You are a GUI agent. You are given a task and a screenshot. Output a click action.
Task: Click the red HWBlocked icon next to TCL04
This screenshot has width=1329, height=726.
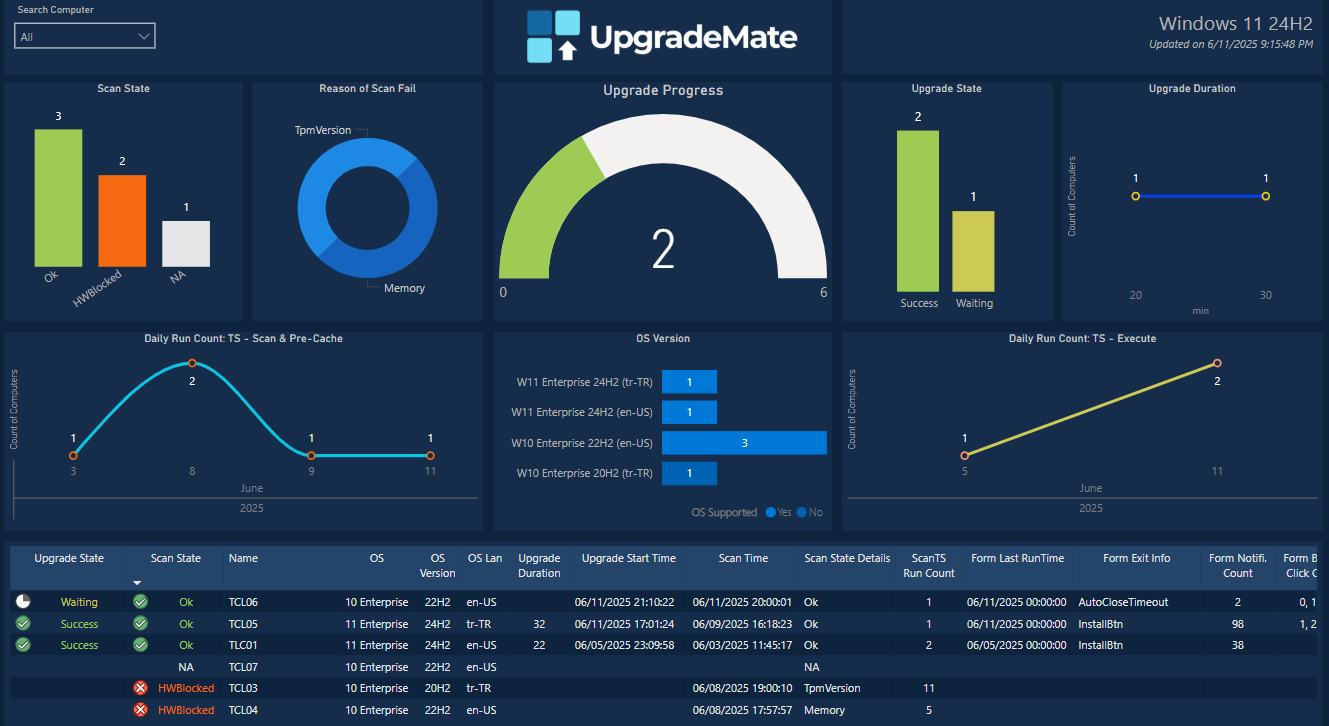pyautogui.click(x=140, y=710)
